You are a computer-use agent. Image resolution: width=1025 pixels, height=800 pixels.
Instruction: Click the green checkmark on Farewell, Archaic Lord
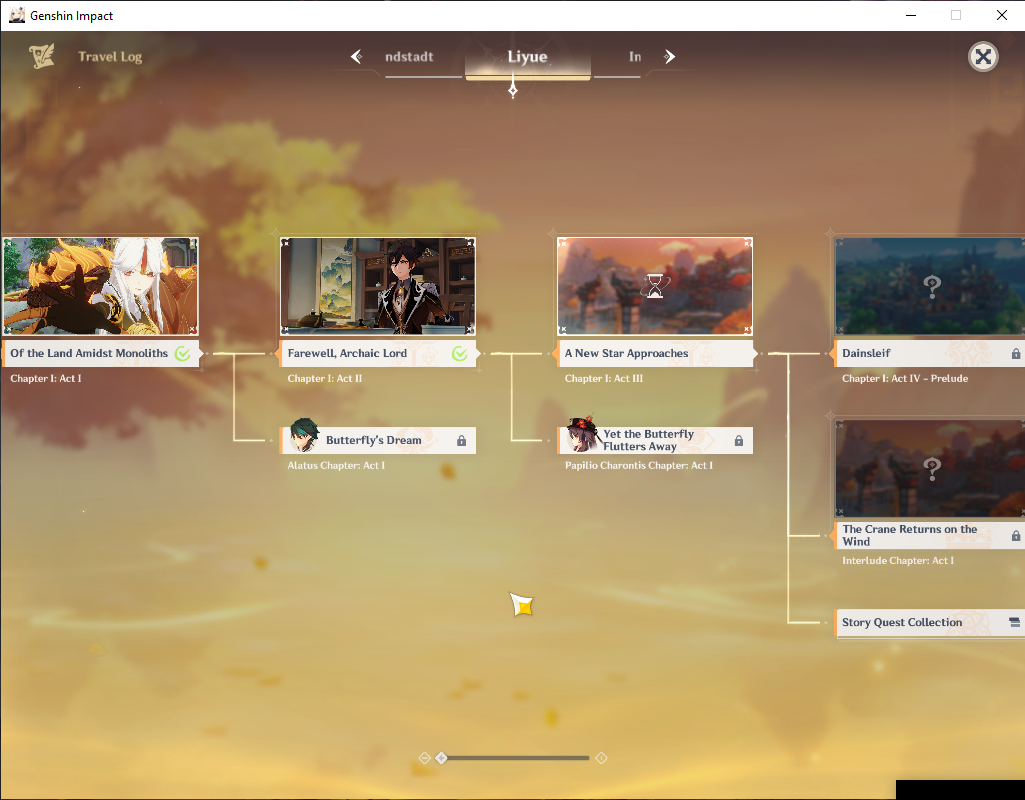(460, 354)
